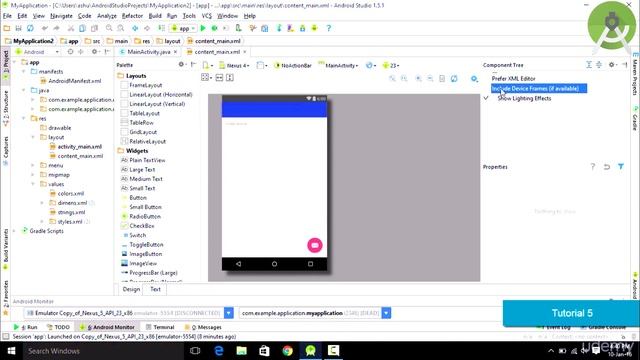Click the Zoom Out design icon

point(430,78)
